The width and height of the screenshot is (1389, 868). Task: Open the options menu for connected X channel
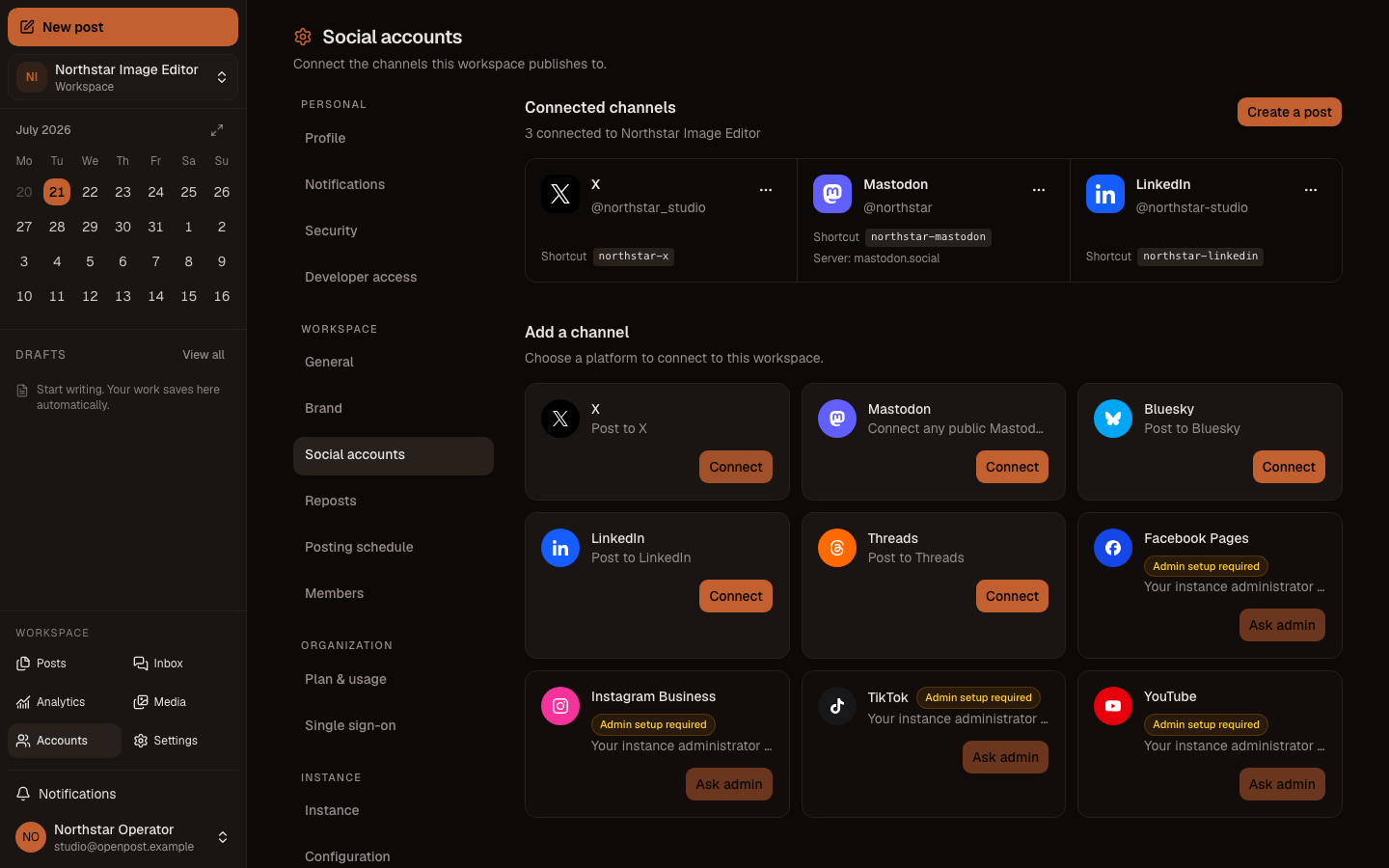coord(766,190)
